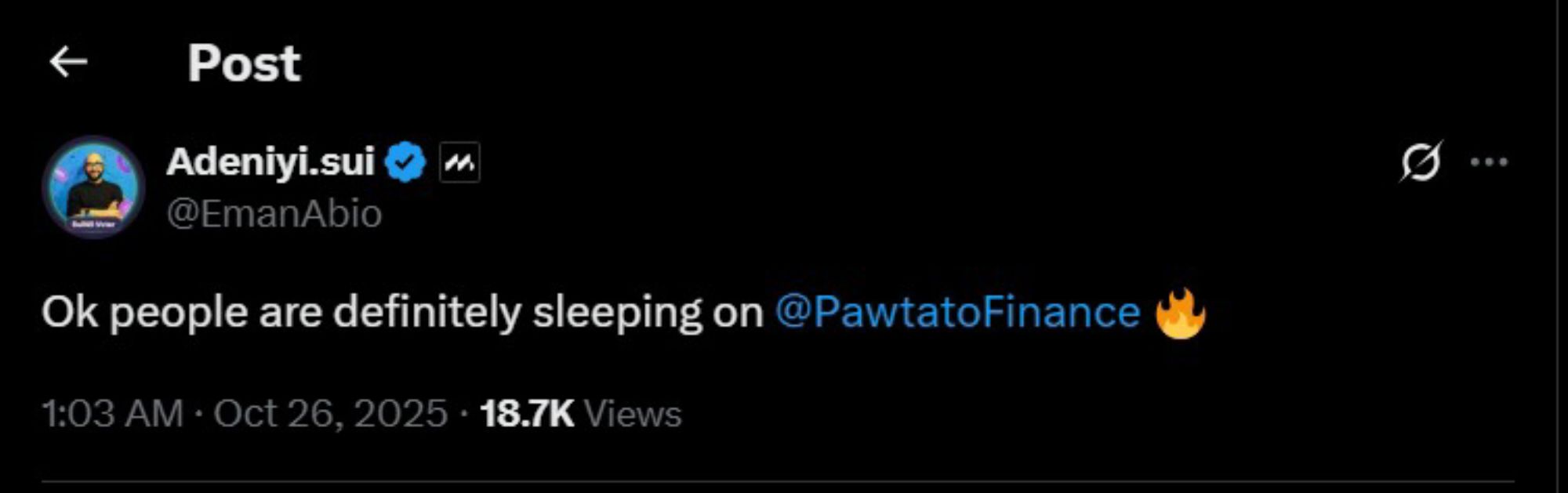Open Adeniyi.sui's profile picture
This screenshot has width=1568, height=493.
[93, 187]
